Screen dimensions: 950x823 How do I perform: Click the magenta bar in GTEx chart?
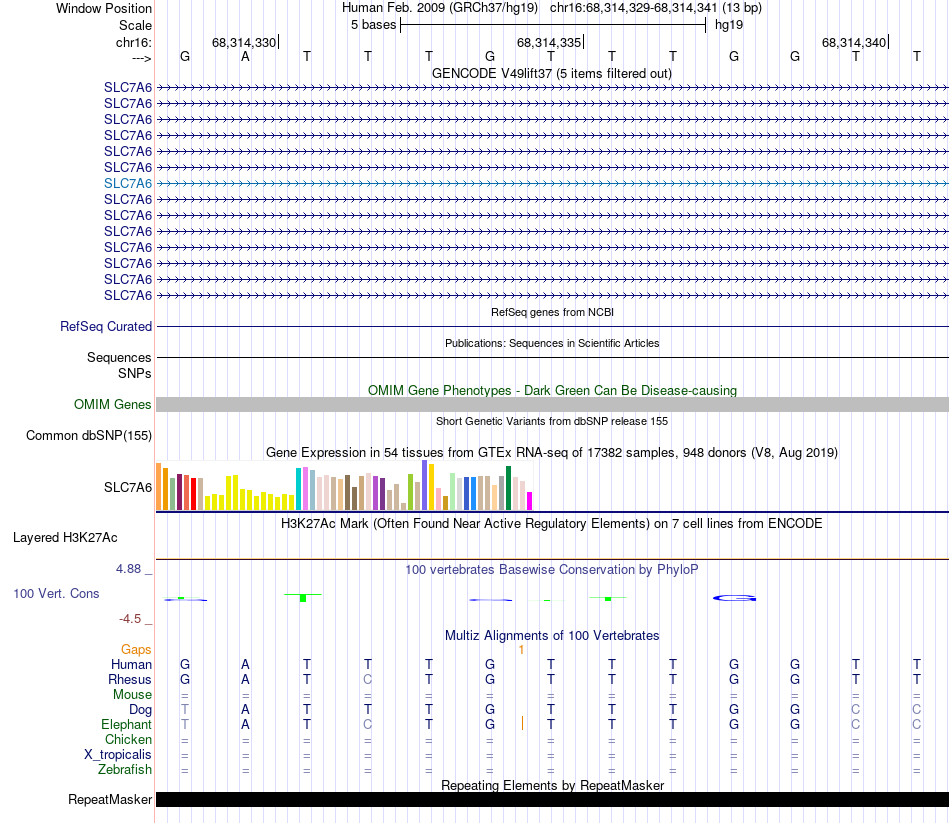[x=530, y=500]
